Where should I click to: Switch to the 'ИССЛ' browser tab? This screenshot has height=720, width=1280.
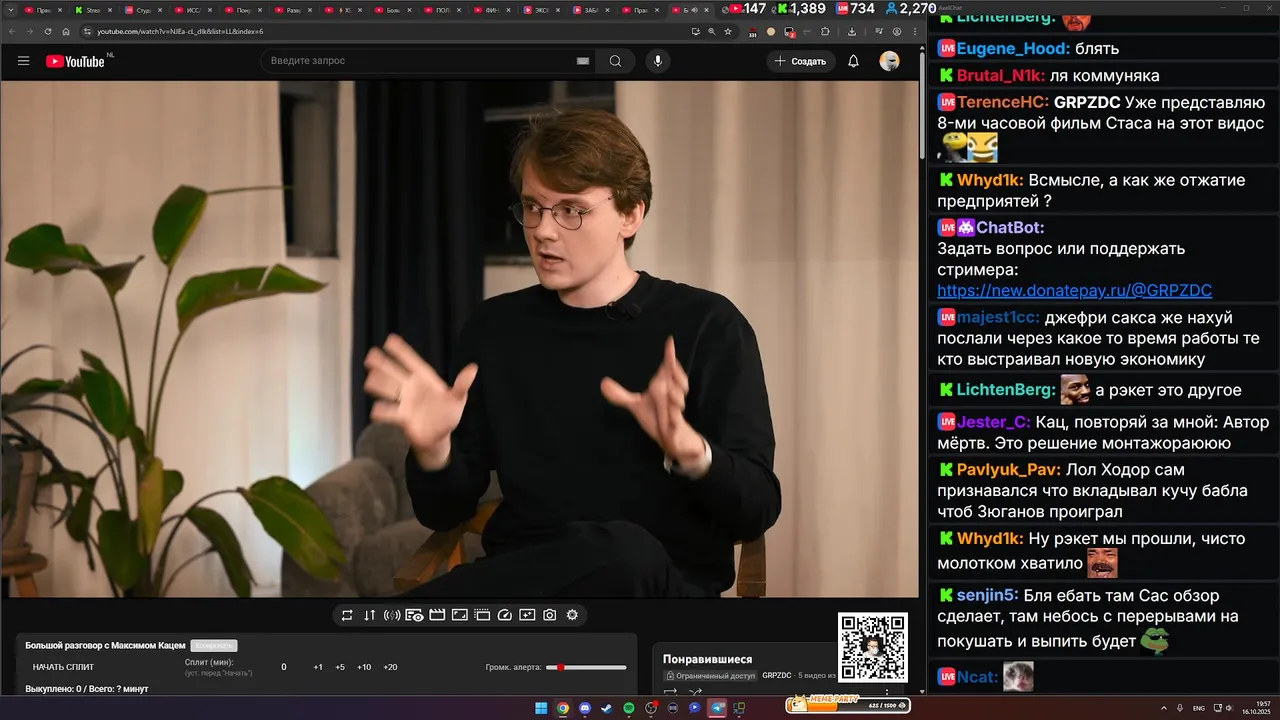(x=192, y=10)
